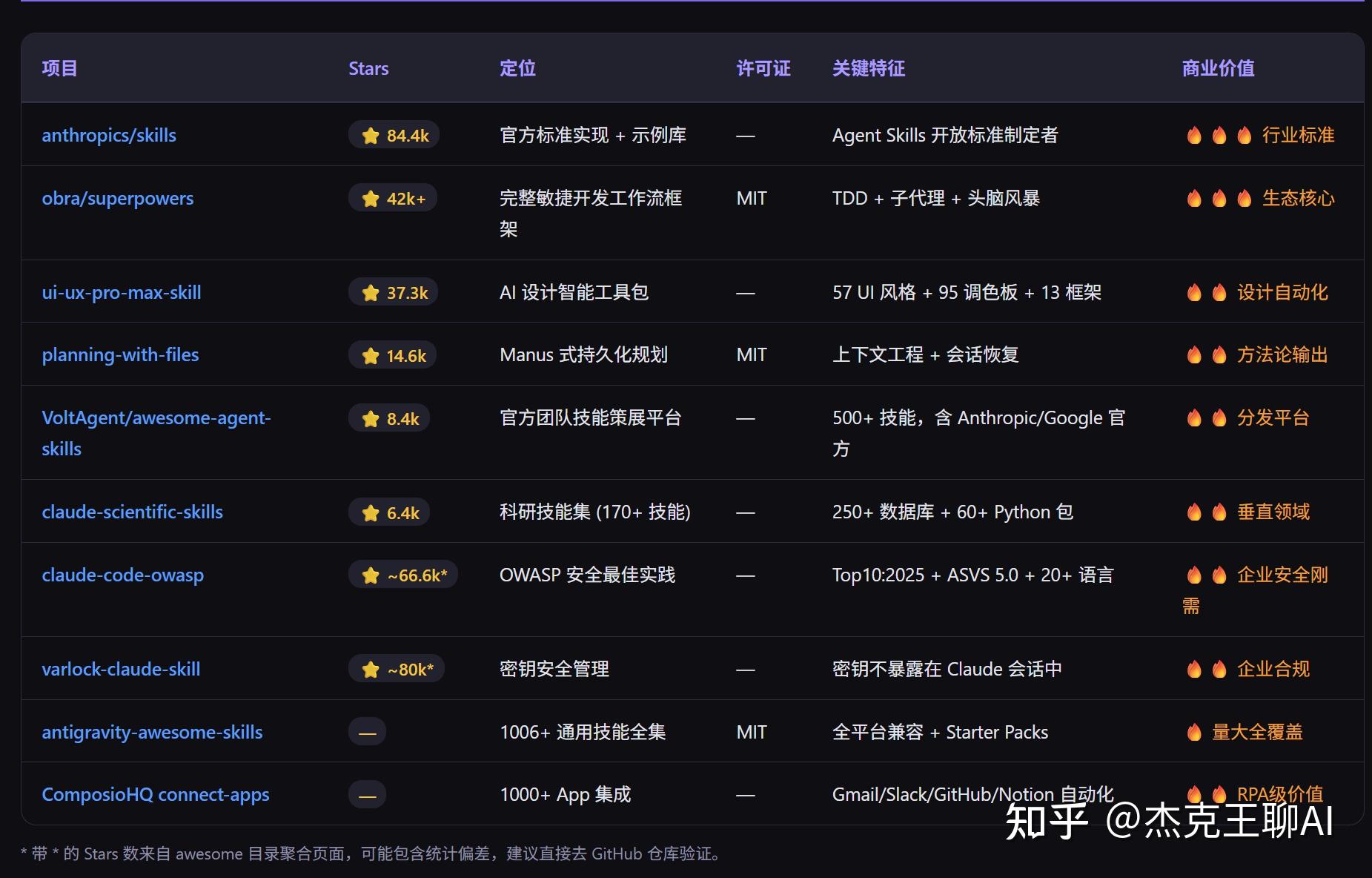This screenshot has width=1372, height=878.
Task: Click the 行业标准 value label
Action: 1298,135
